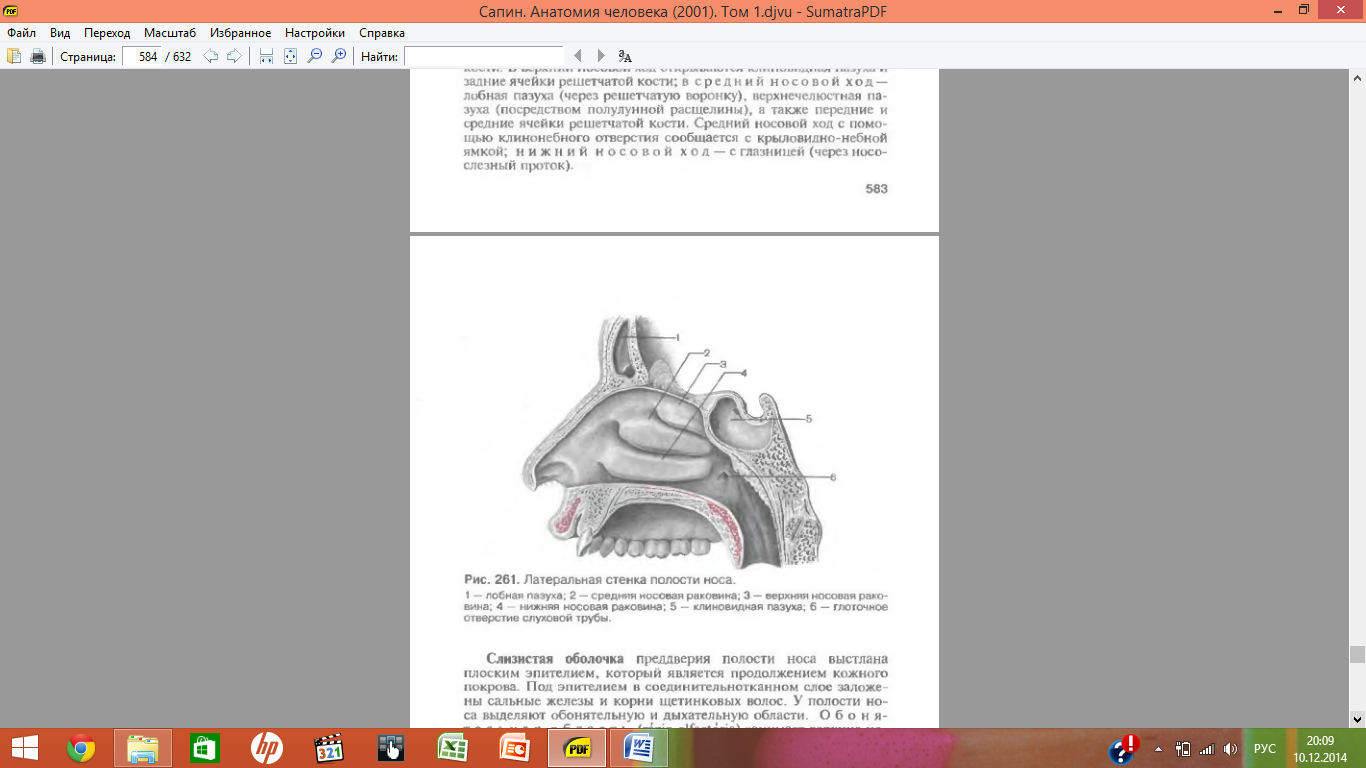Open File Explorer from taskbar
The width and height of the screenshot is (1366, 768).
143,747
